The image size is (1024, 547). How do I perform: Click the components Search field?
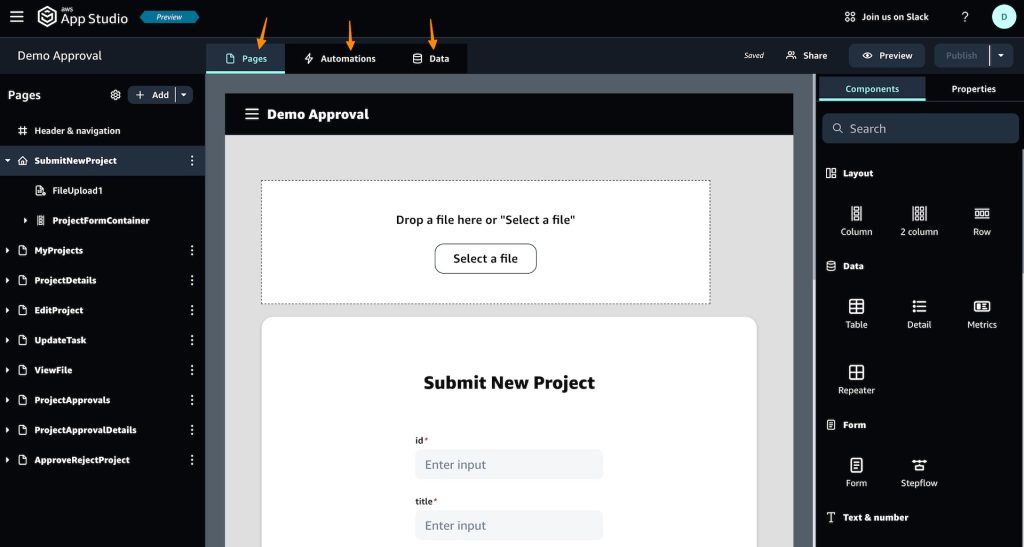[x=920, y=129]
